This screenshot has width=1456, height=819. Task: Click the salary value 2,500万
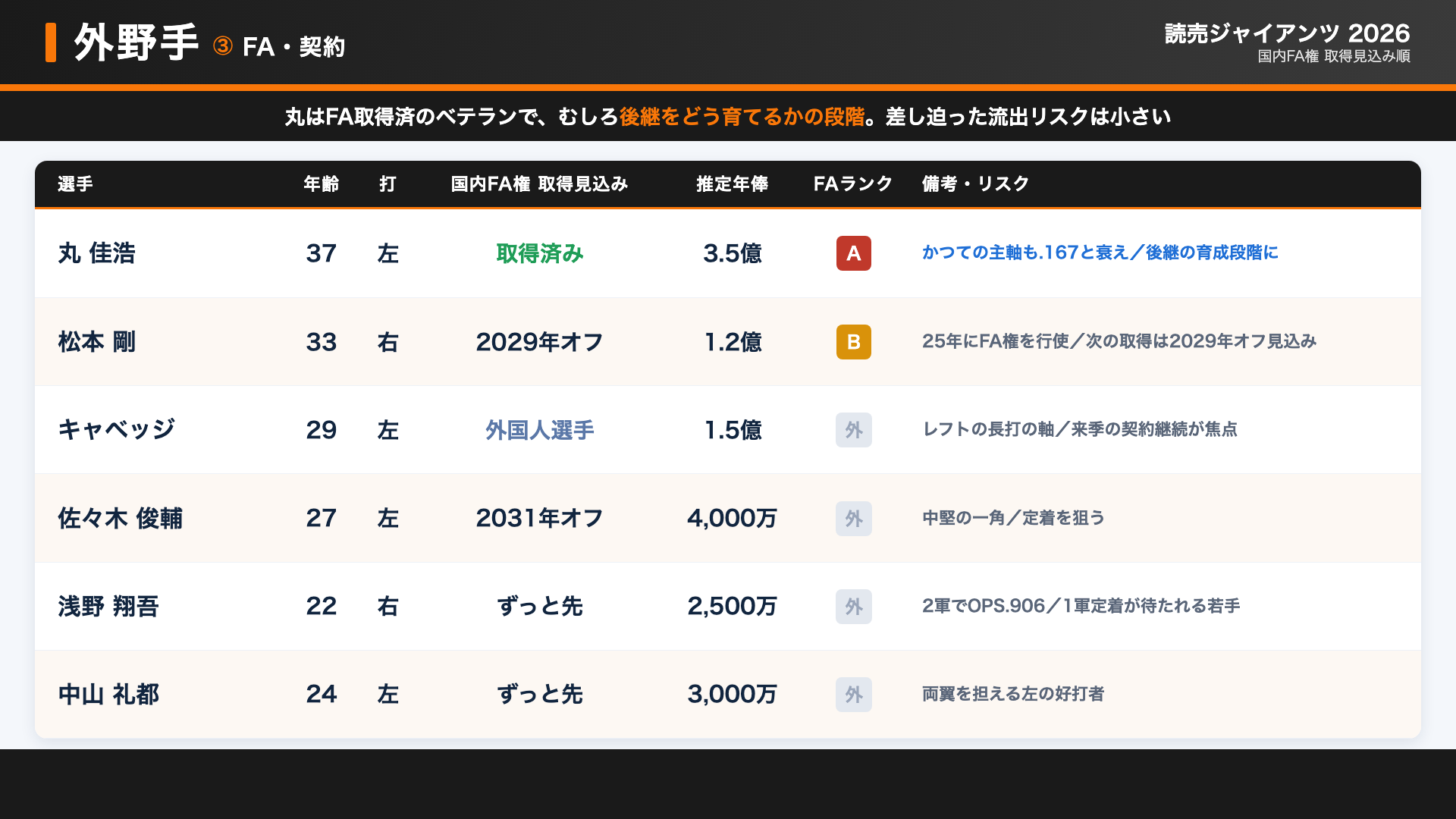[732, 607]
